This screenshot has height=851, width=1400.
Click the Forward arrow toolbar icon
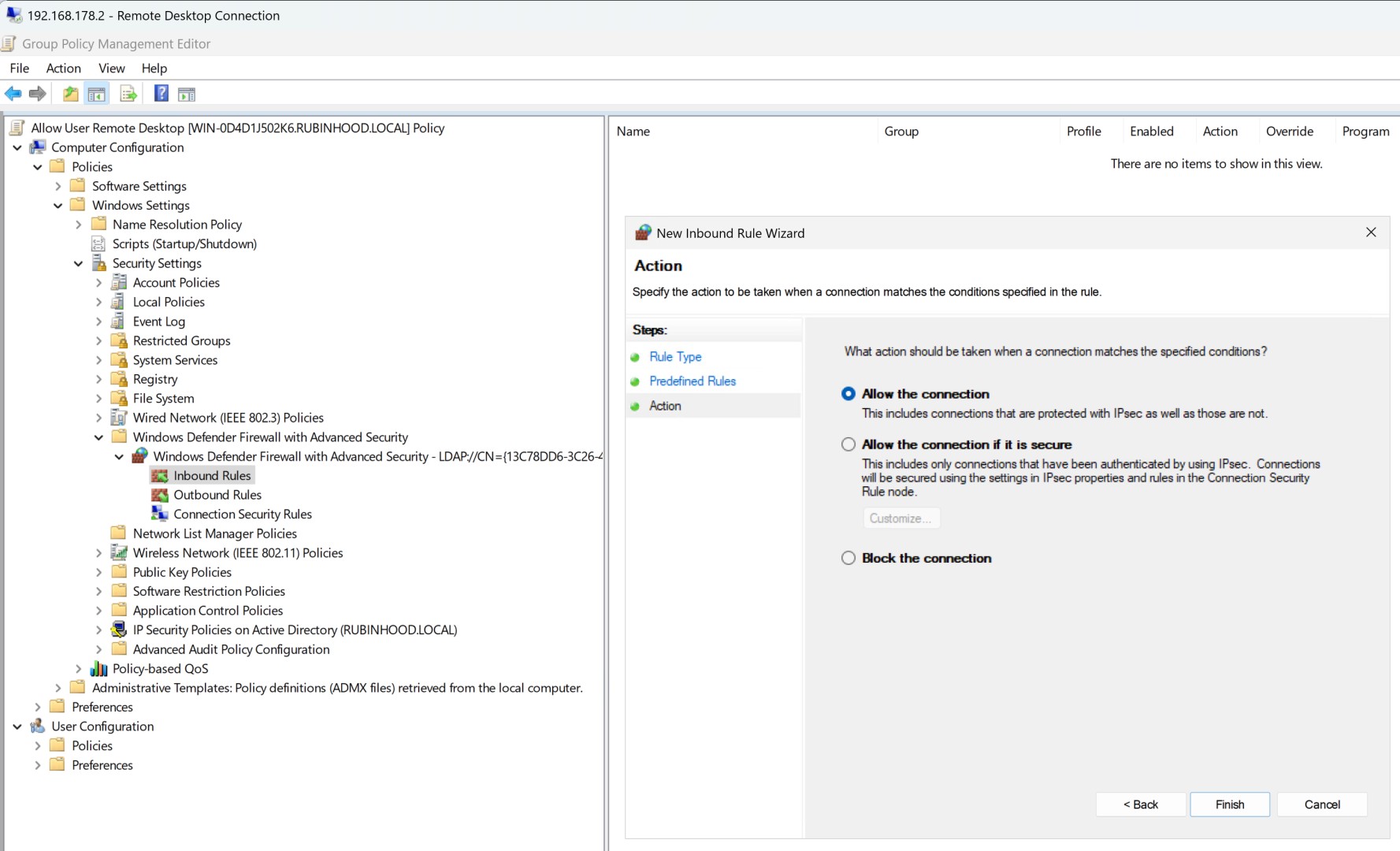(x=37, y=94)
